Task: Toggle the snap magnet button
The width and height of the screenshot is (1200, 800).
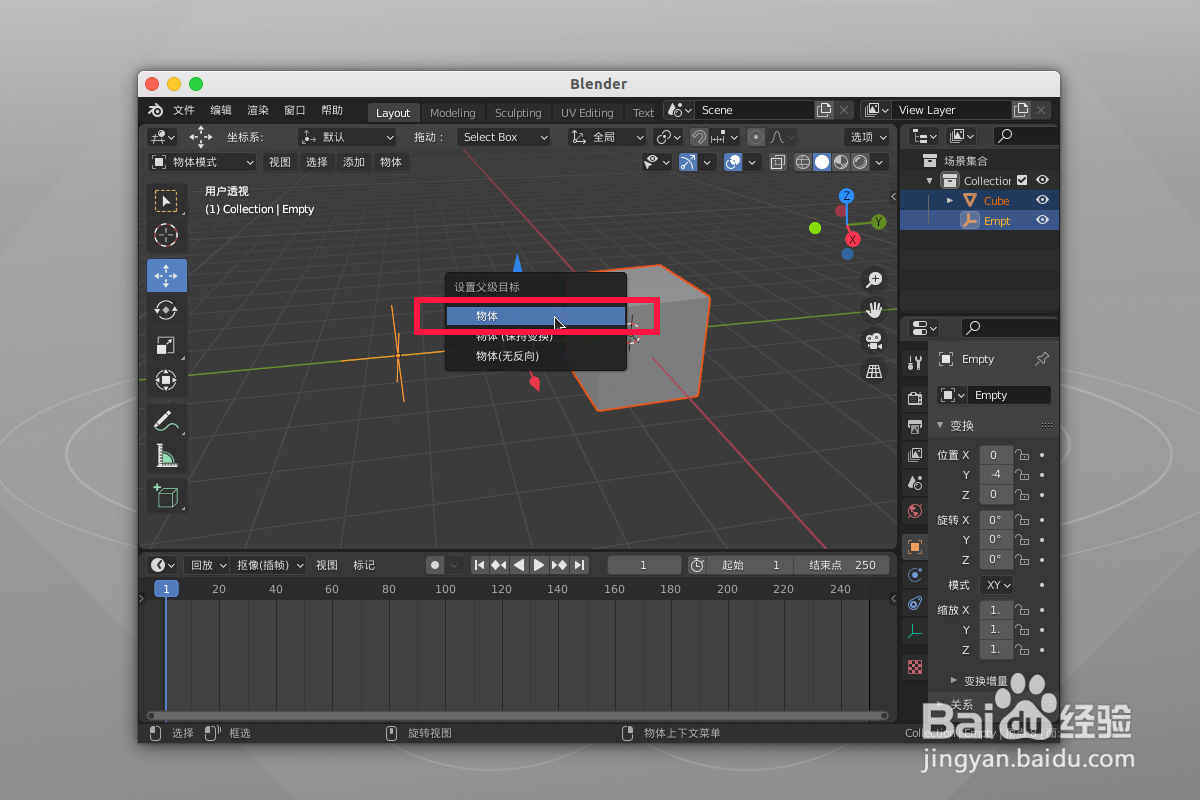Action: 700,137
